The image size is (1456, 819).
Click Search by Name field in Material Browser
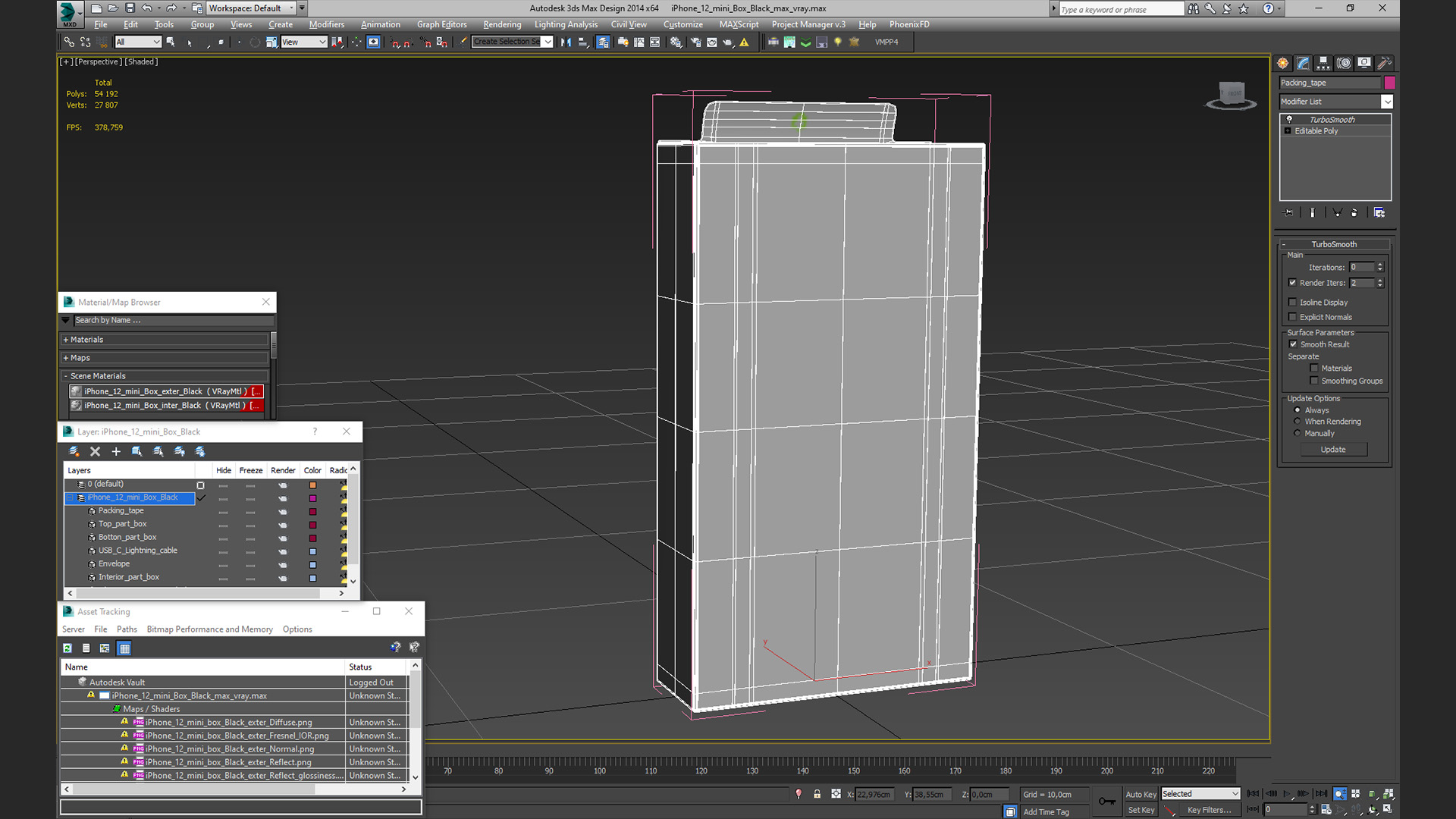[170, 320]
